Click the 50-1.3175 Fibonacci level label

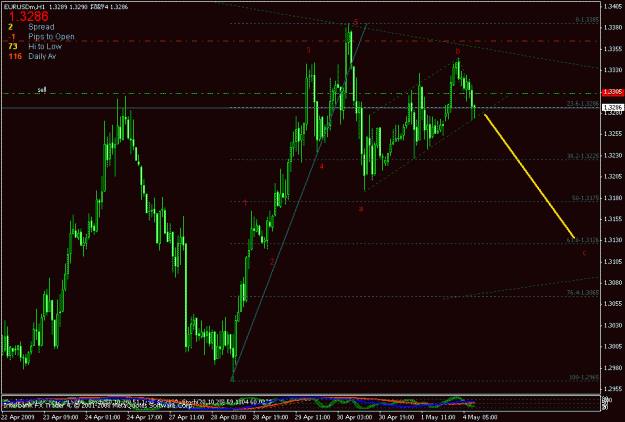[x=585, y=198]
